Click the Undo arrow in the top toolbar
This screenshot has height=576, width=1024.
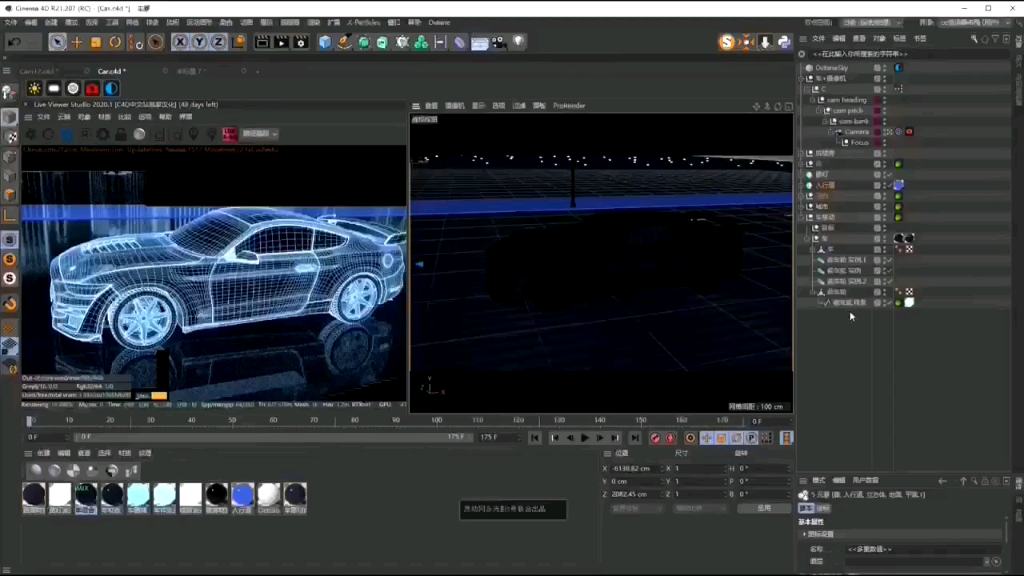click(x=14, y=42)
